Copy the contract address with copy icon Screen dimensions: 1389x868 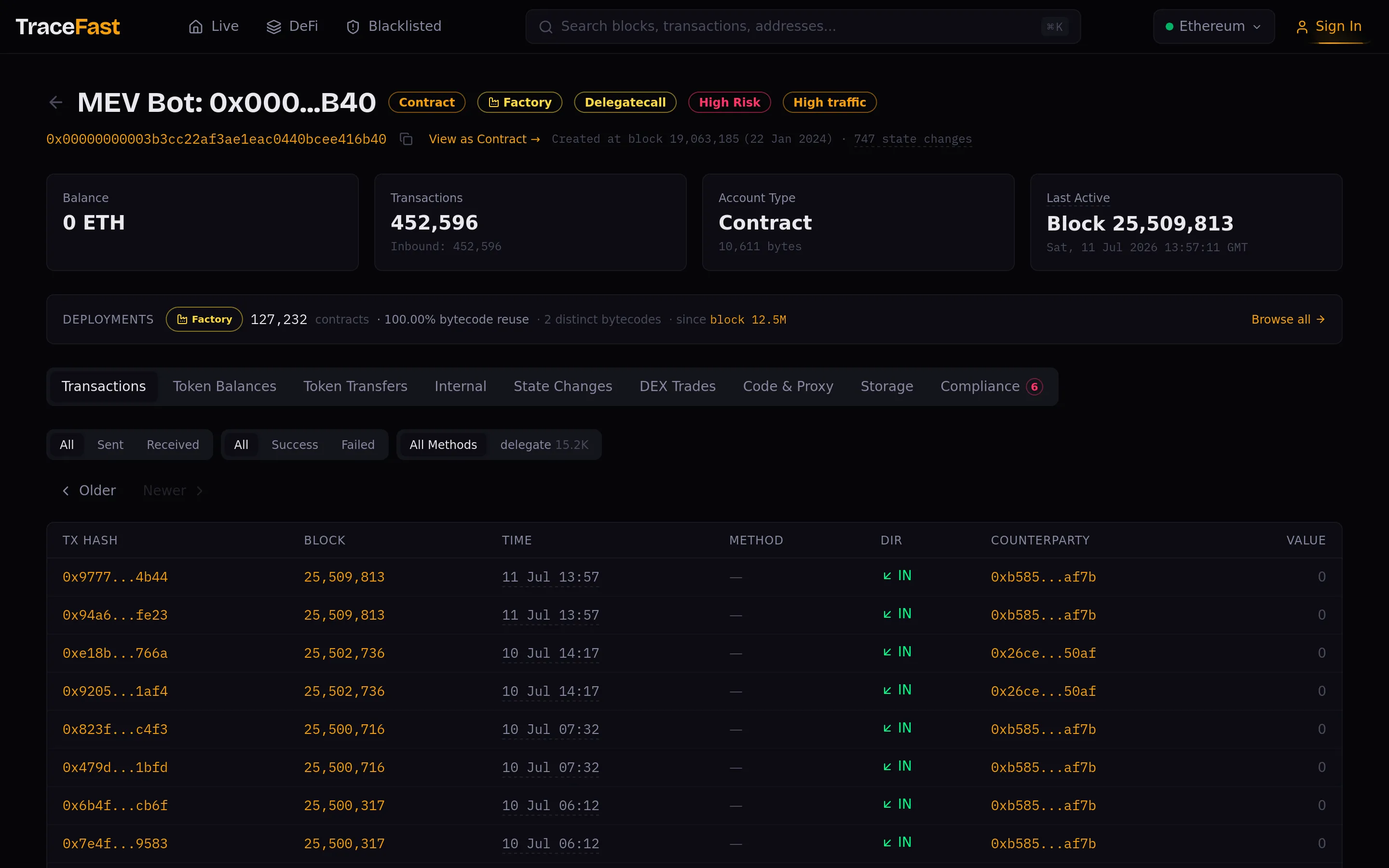click(407, 139)
